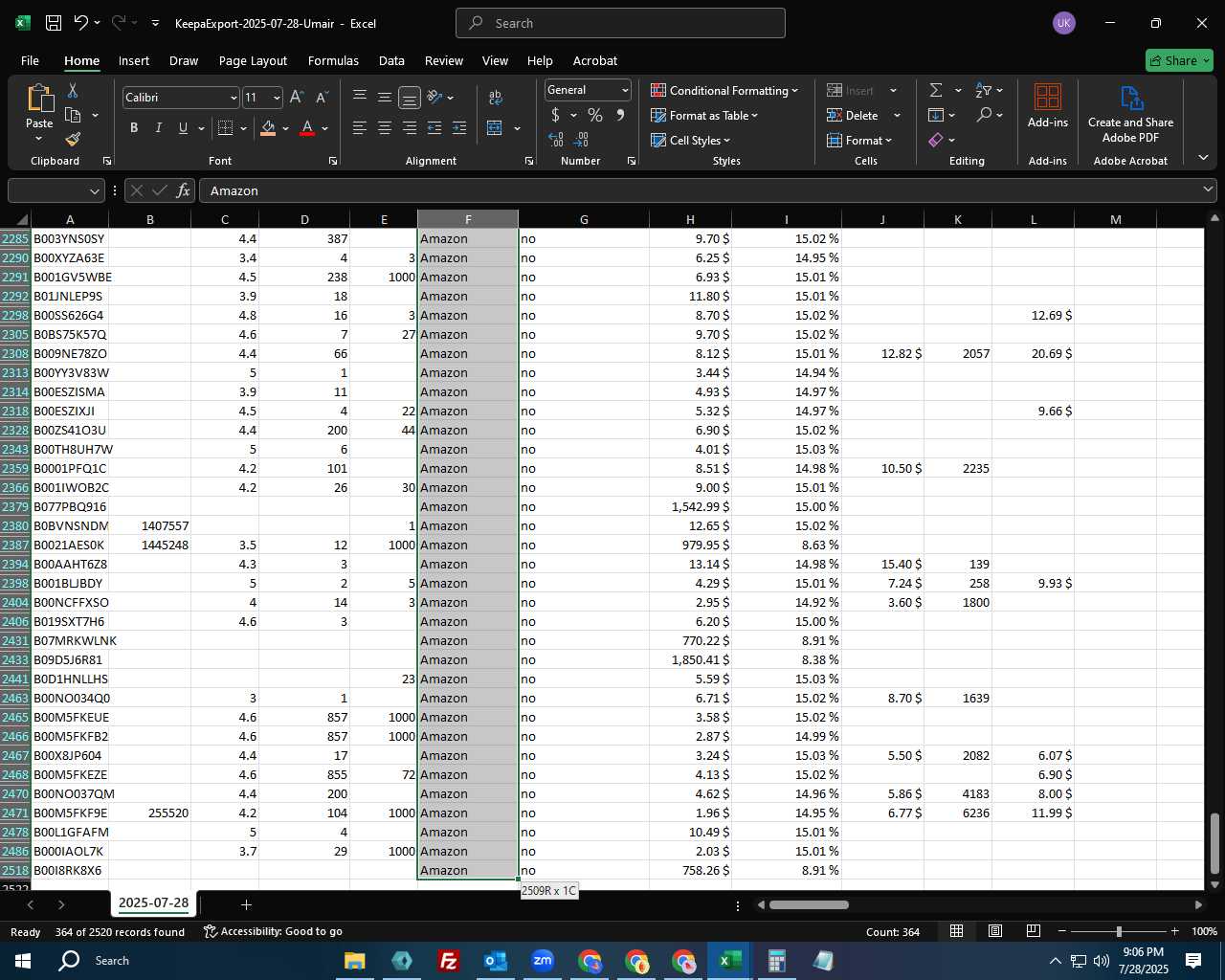The height and width of the screenshot is (980, 1225).
Task: Open the File menu
Action: coord(30,60)
